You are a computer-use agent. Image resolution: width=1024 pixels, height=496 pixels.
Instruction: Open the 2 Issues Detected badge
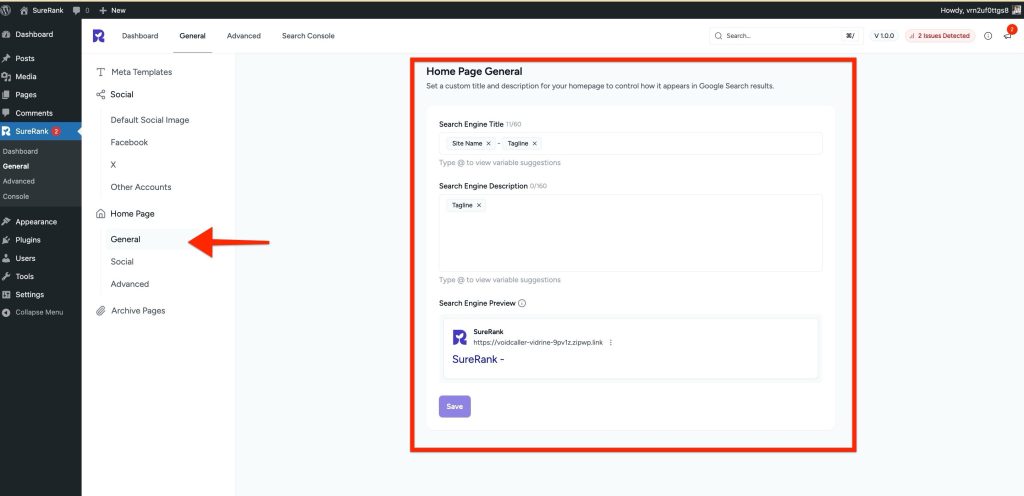point(940,36)
